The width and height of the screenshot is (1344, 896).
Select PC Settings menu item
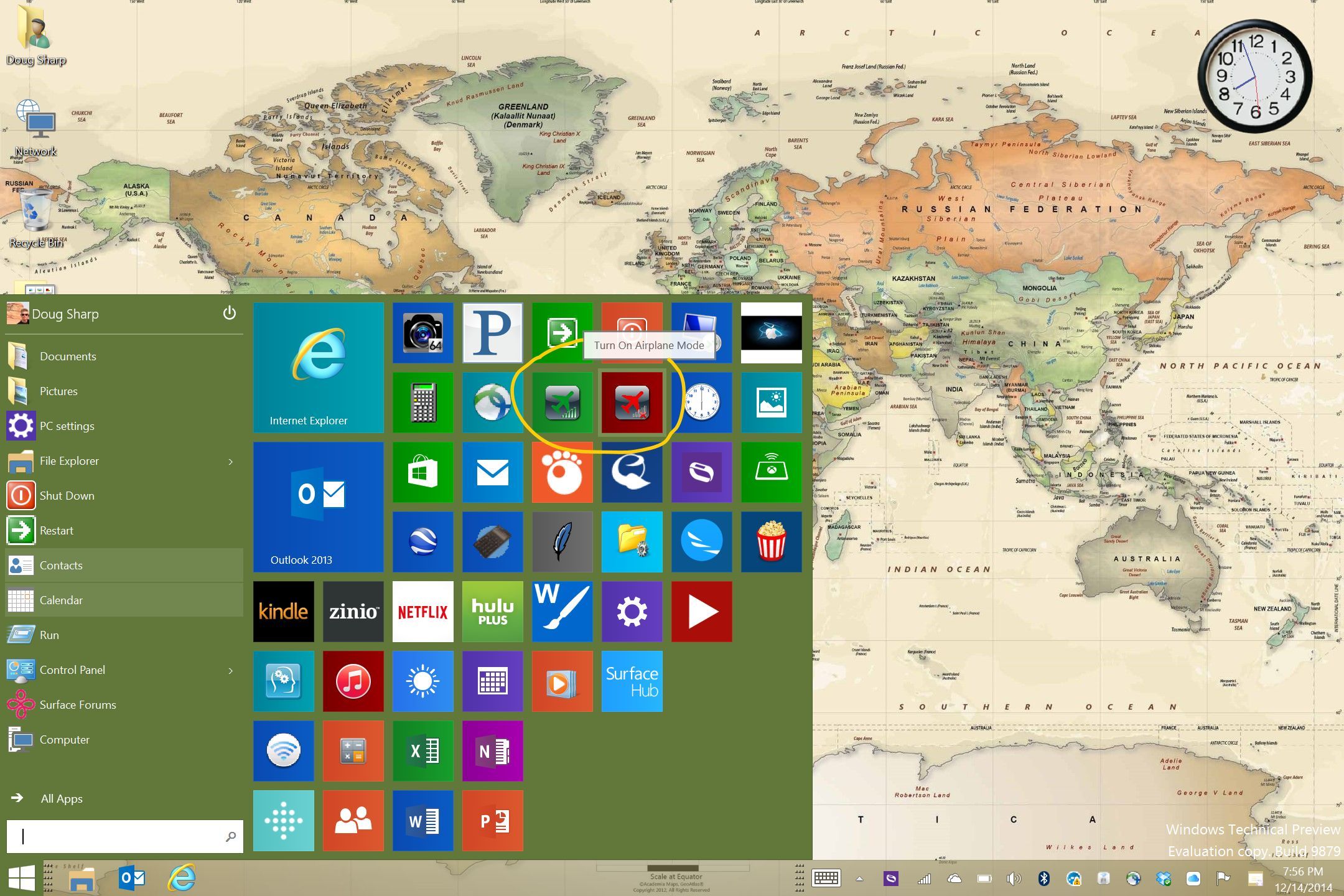66,426
